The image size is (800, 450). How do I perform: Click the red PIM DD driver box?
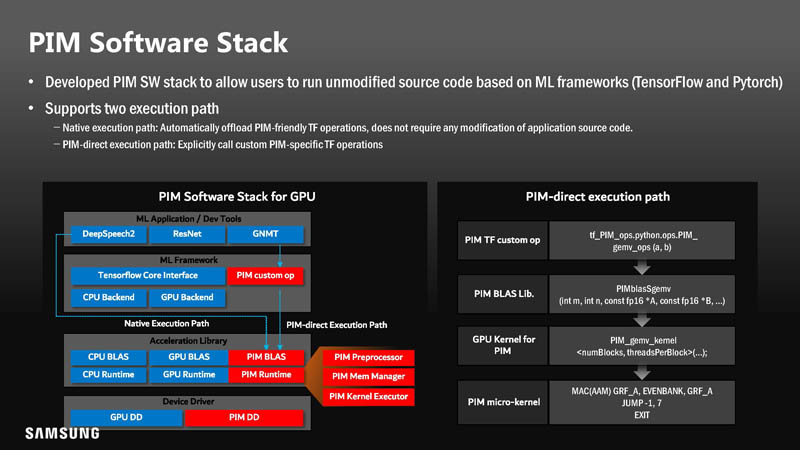coord(246,415)
